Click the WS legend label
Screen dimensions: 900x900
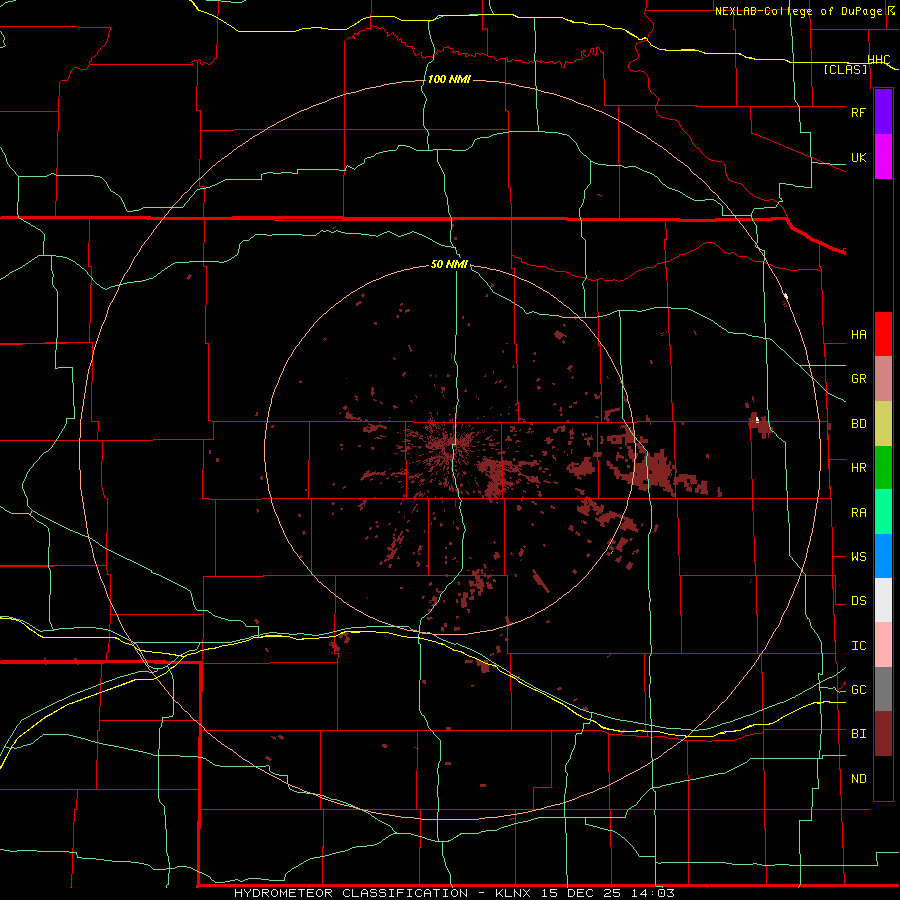tap(858, 557)
